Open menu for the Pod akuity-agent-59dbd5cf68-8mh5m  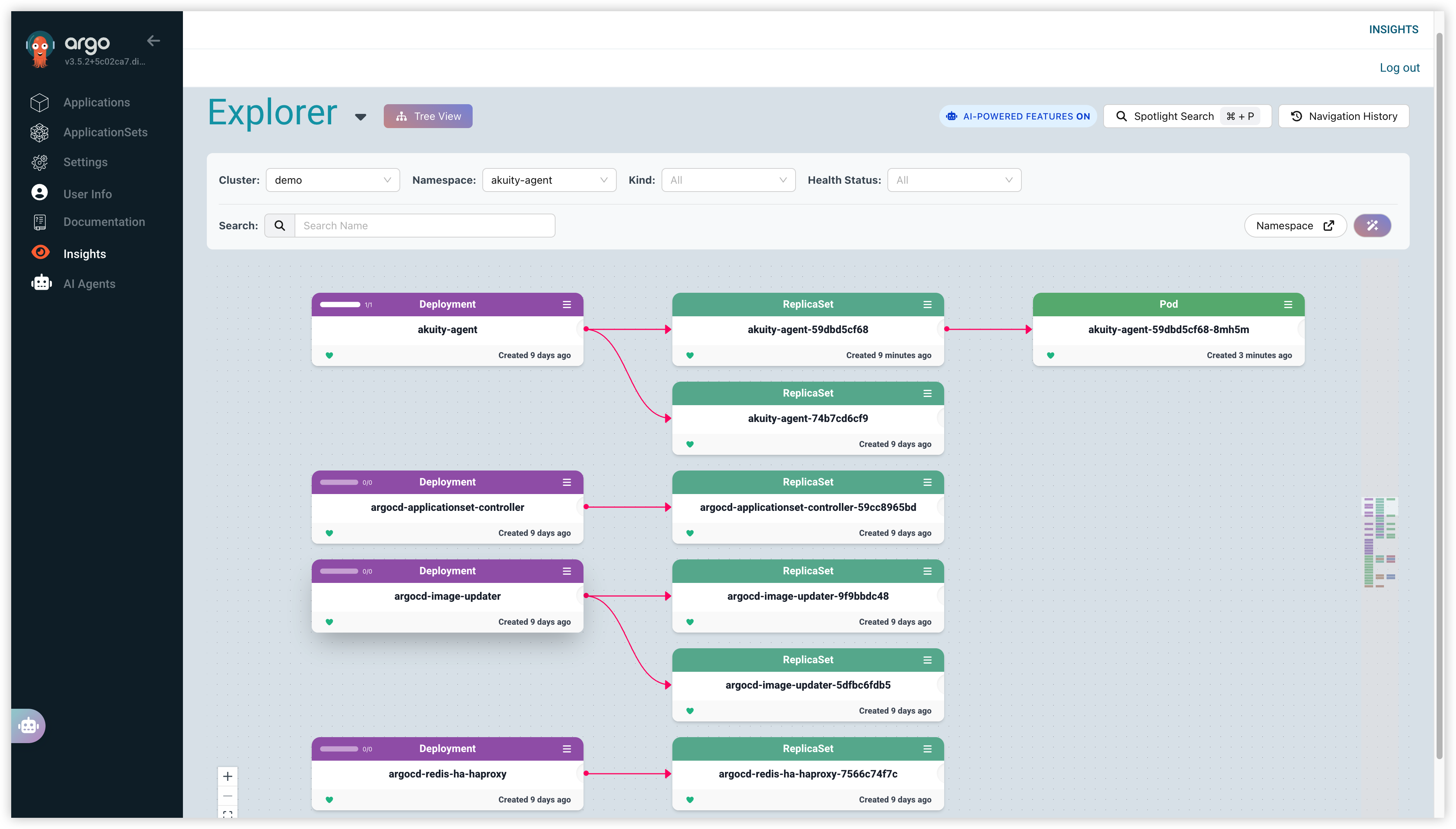click(x=1288, y=305)
